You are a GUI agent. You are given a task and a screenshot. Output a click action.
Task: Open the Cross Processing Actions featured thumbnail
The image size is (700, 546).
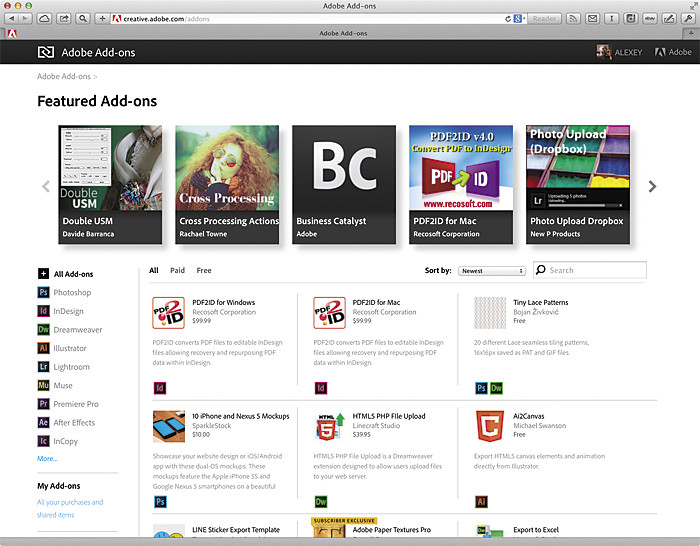227,177
